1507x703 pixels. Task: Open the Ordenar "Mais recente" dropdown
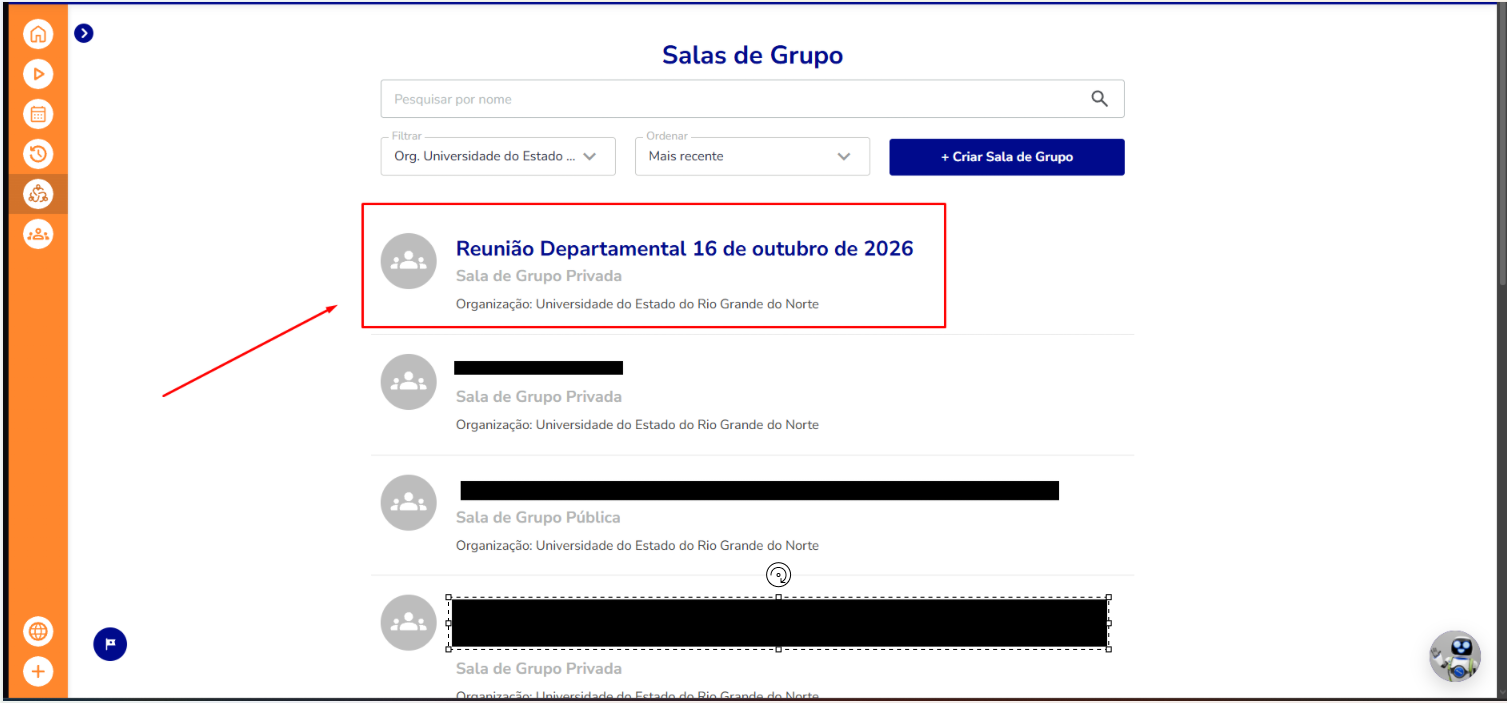click(x=752, y=156)
